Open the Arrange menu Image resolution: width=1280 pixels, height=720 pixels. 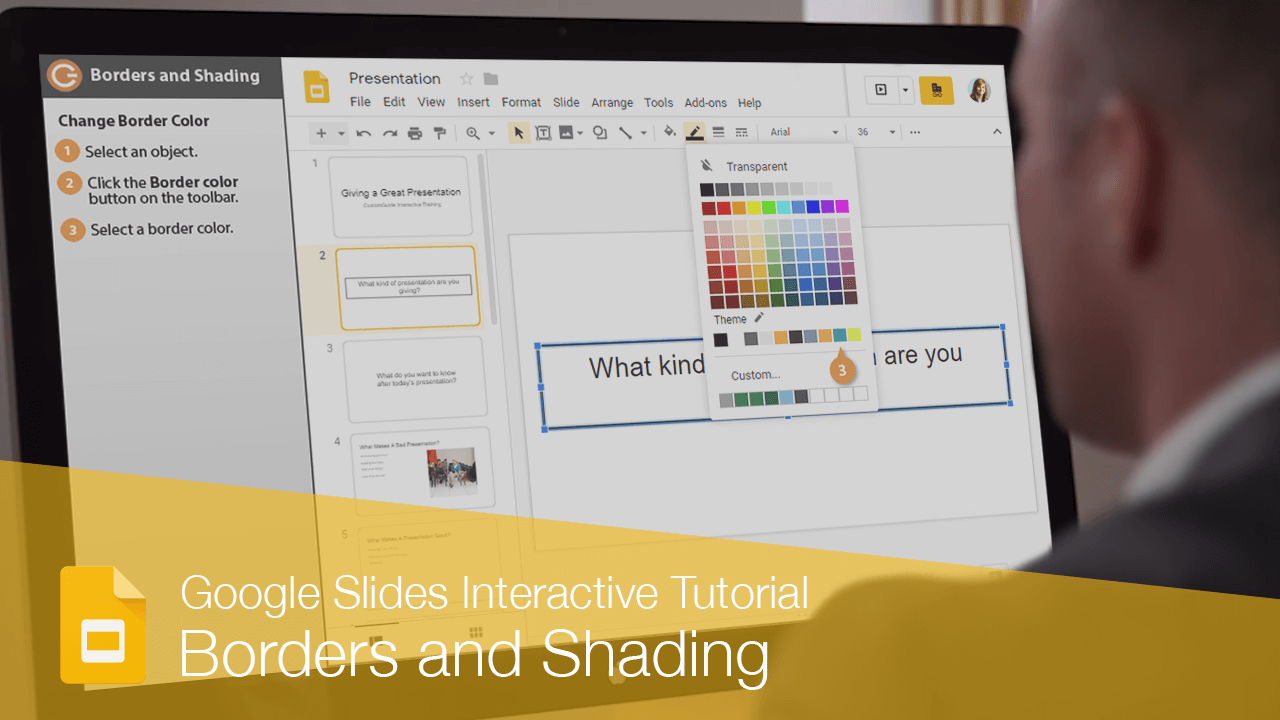coord(612,102)
